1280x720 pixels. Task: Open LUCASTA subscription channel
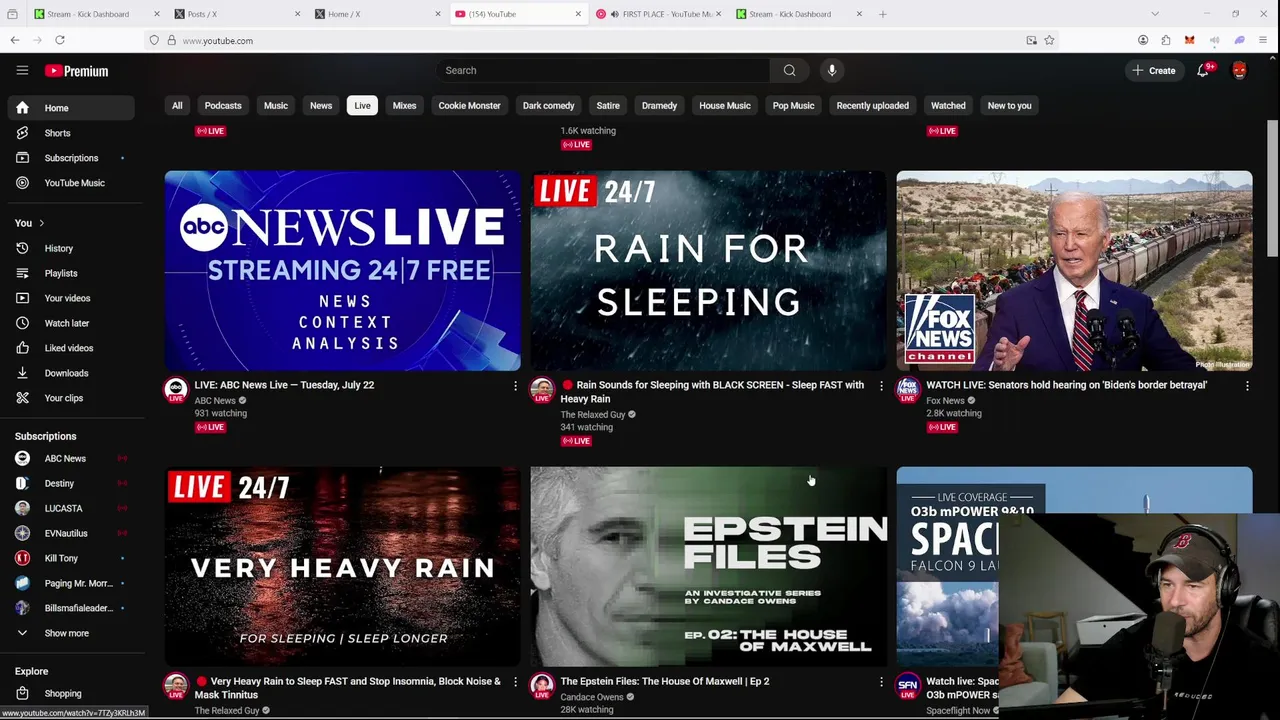(70, 508)
